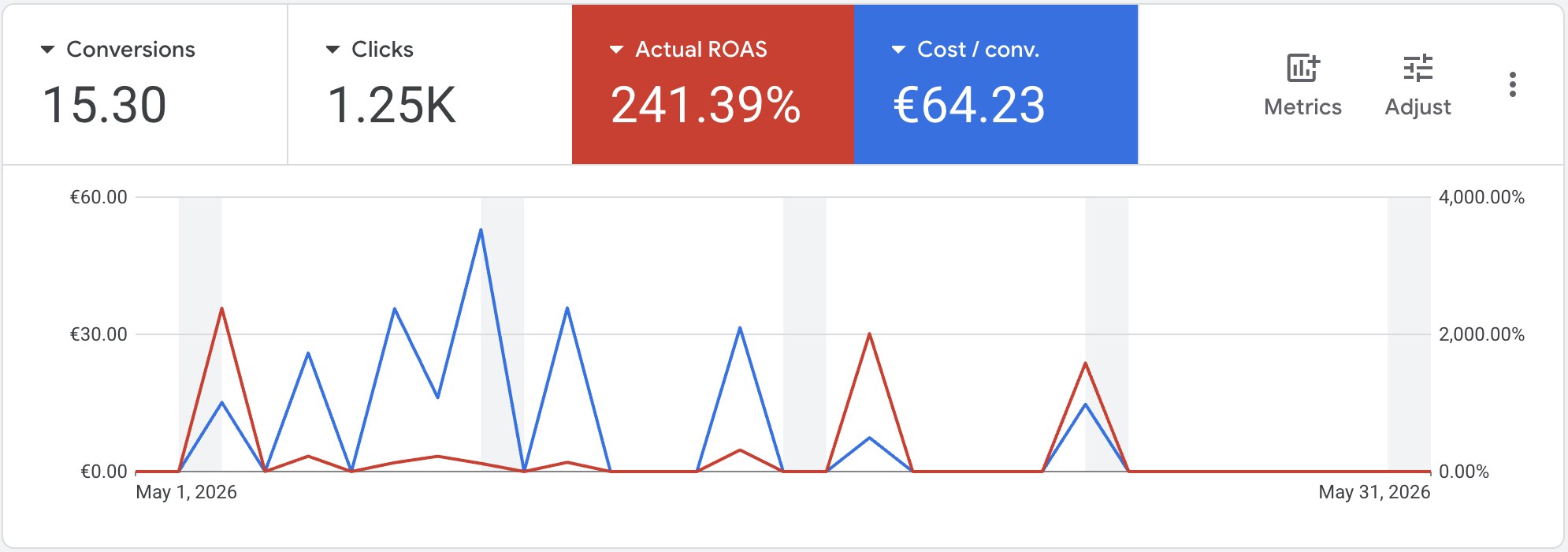Click the Metrics label text
The image size is (1568, 552).
[1302, 107]
